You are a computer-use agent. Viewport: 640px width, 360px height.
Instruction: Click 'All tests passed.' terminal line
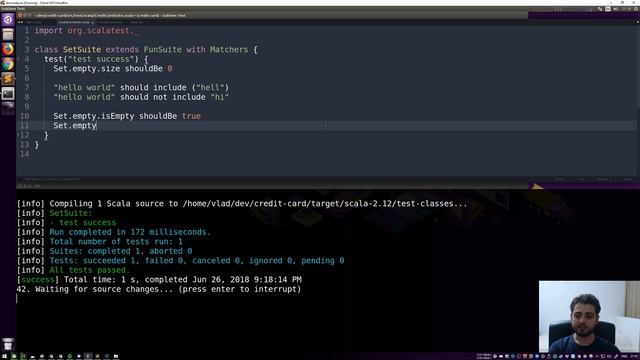(89, 270)
